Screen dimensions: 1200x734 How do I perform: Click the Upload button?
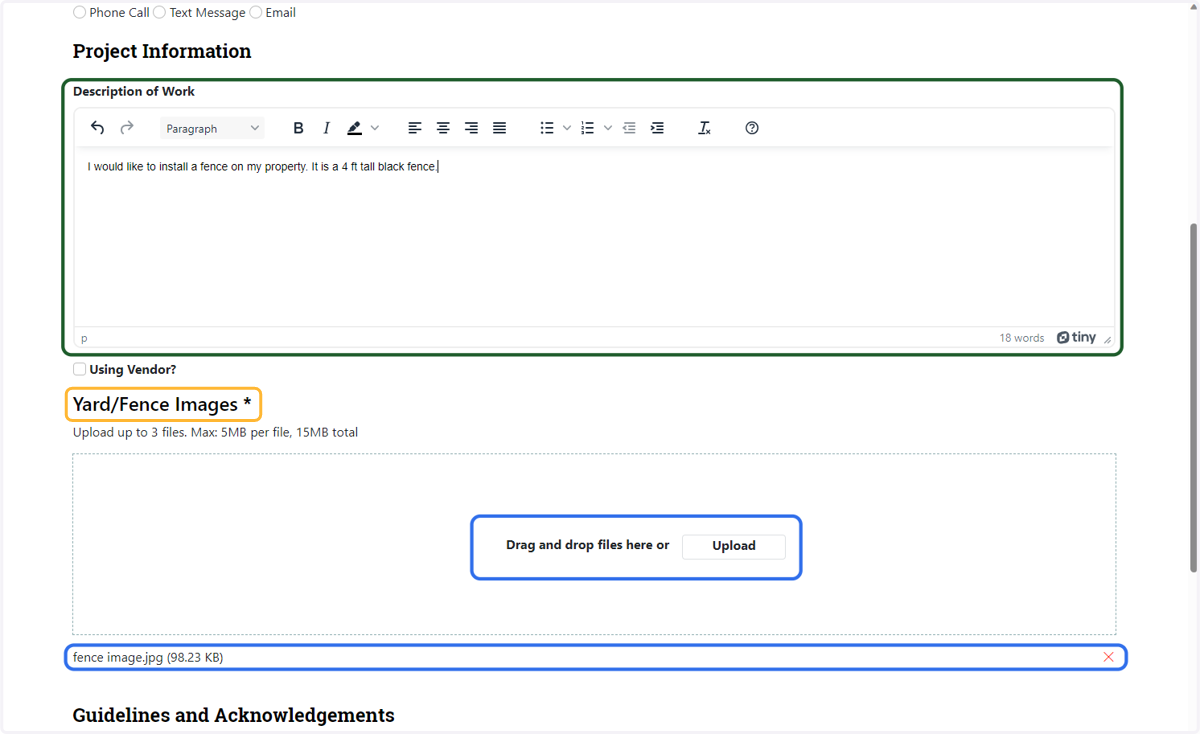click(x=734, y=546)
